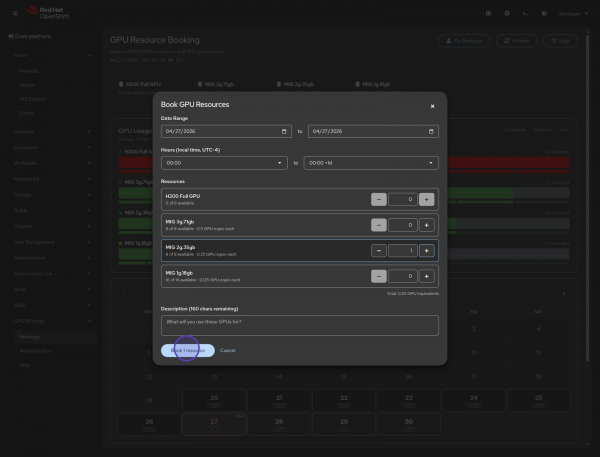Refresh the GPU booking page
This screenshot has width=600, height=457.
click(517, 41)
